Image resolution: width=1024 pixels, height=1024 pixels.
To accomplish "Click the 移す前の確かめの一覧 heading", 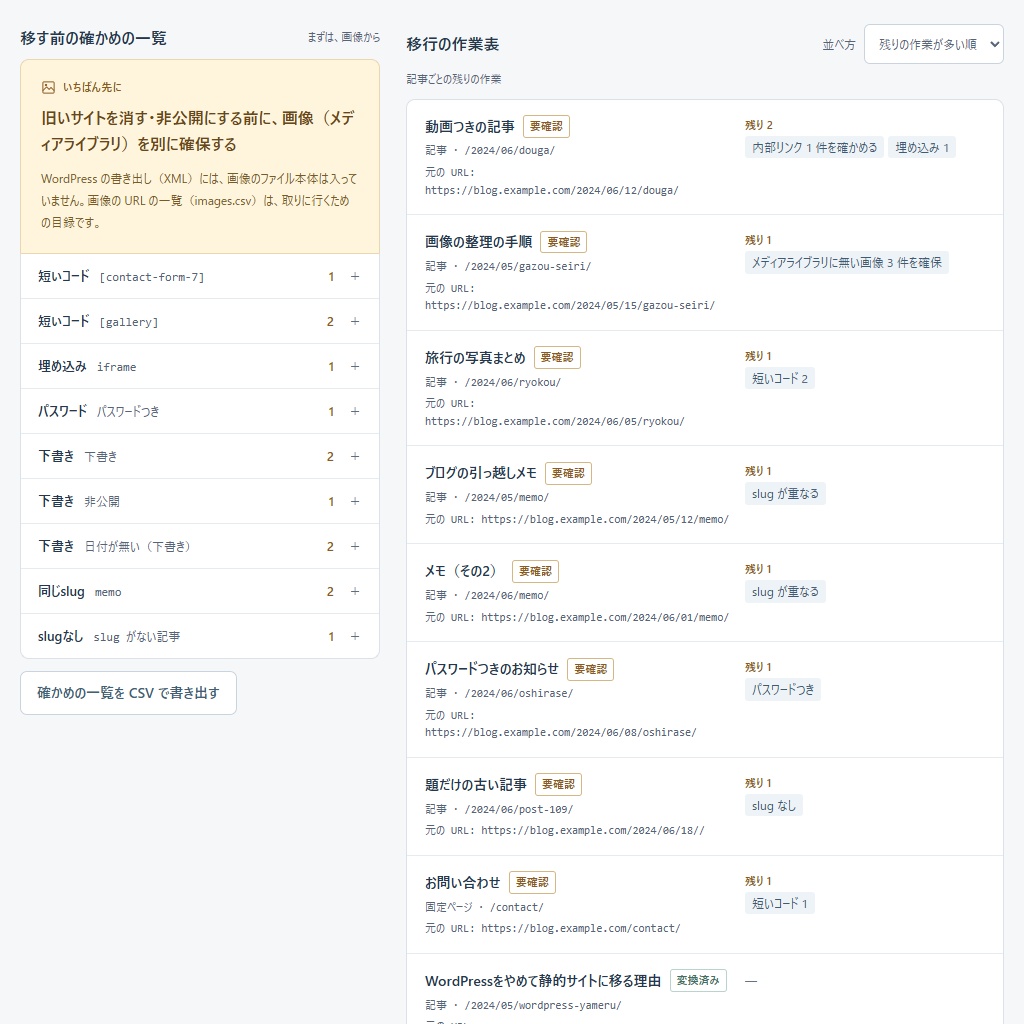I will pos(93,38).
